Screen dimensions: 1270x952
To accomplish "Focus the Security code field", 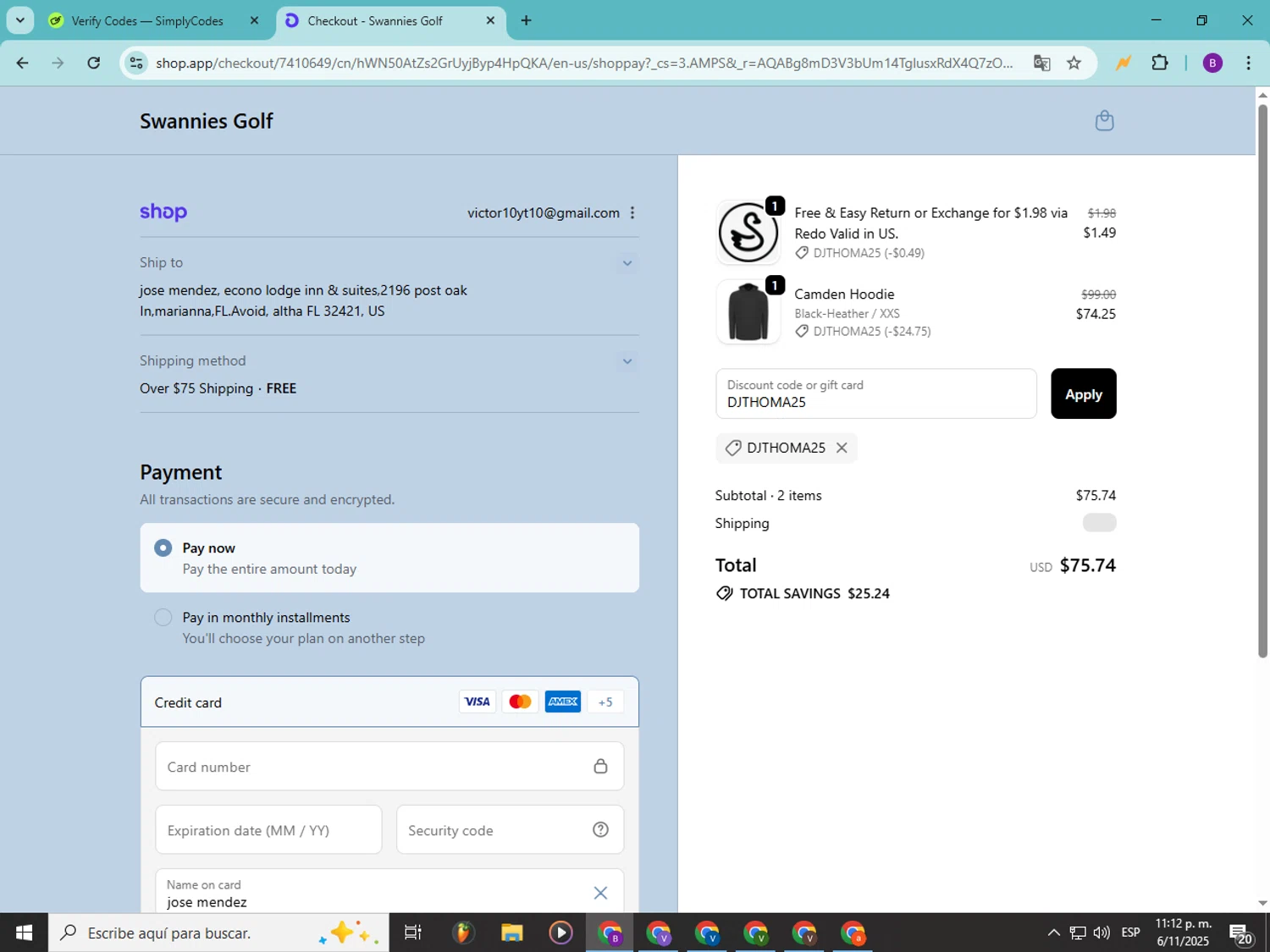I will click(x=510, y=829).
